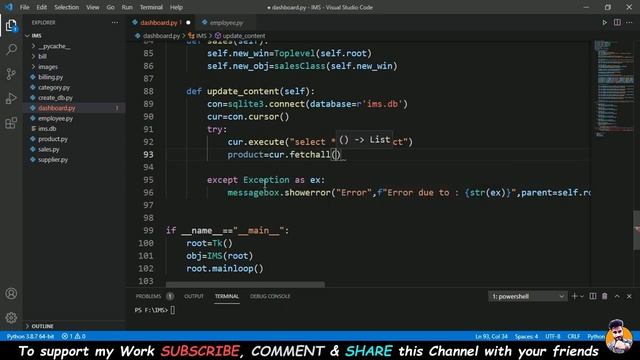Viewport: 640px width, 360px height.
Task: Click the editor horizontal scrollbar
Action: pos(245,284)
